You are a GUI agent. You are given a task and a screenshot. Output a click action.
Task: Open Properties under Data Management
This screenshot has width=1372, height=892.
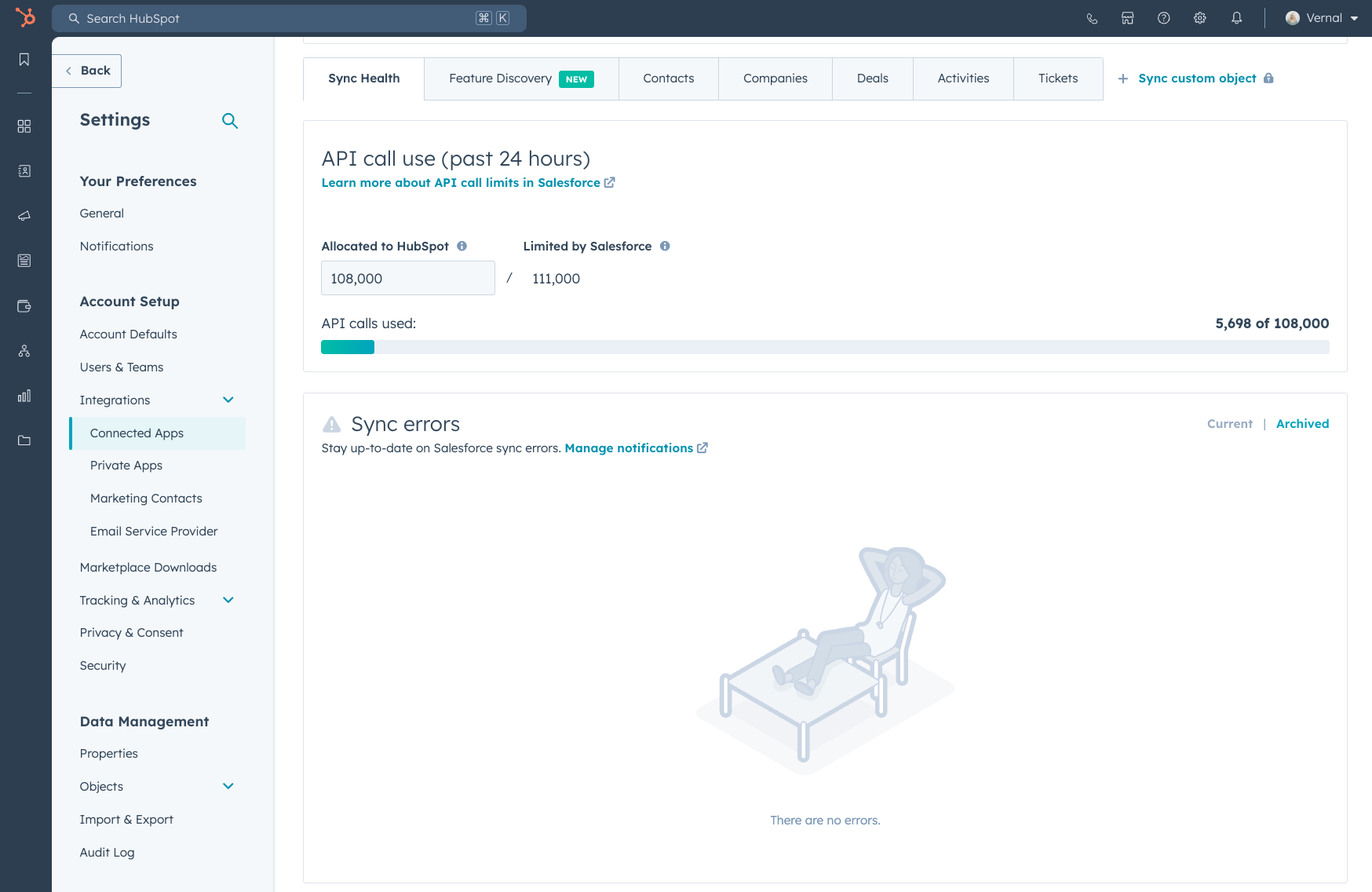(109, 754)
